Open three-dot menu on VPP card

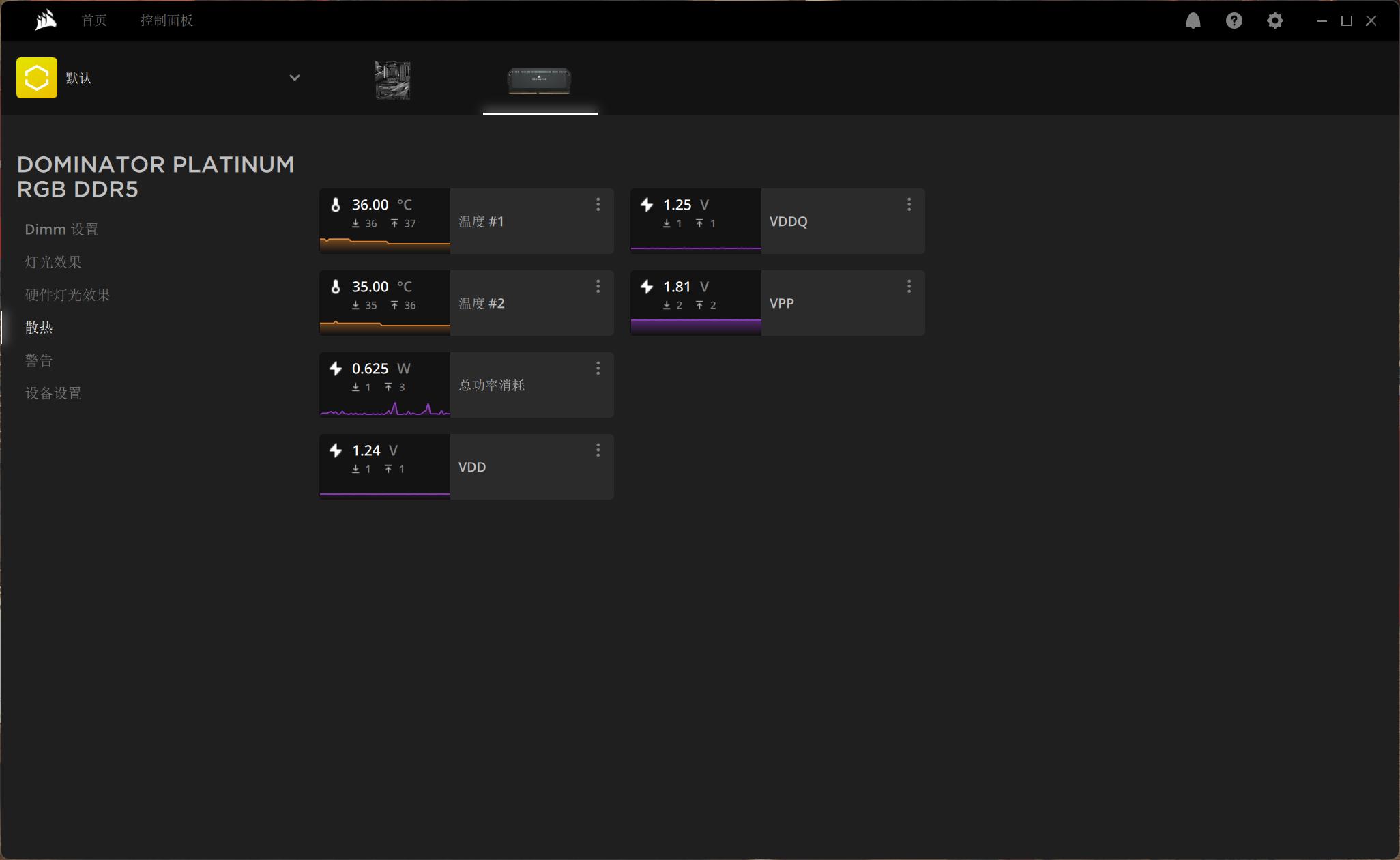tap(909, 287)
